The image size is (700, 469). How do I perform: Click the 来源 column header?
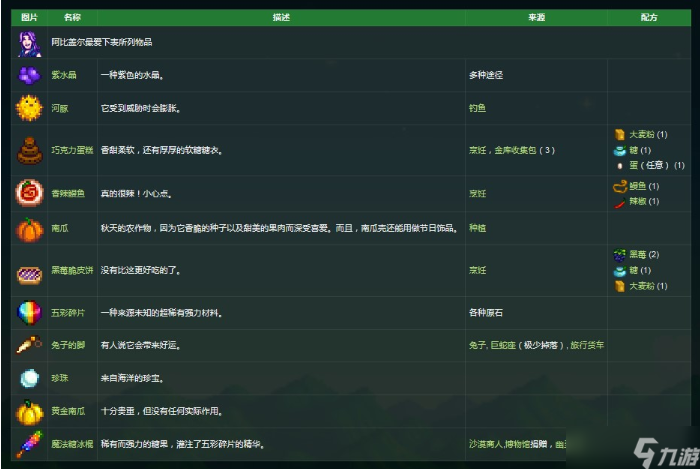tap(536, 17)
